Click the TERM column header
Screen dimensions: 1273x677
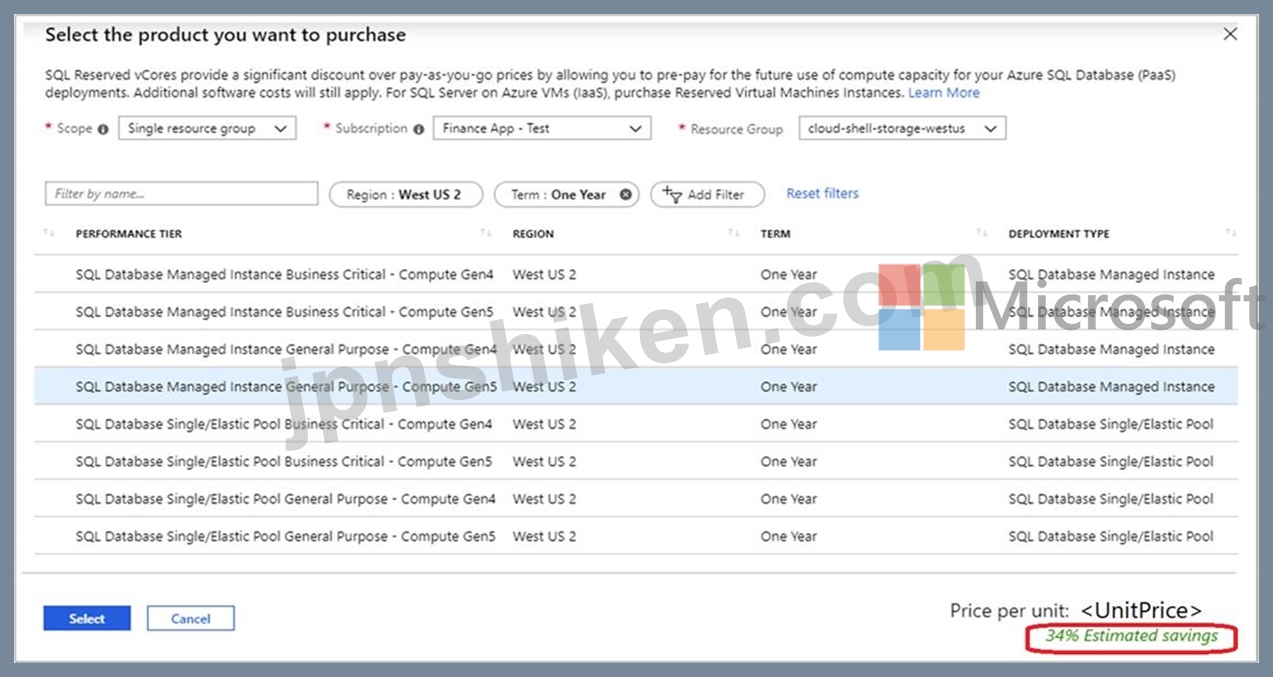pos(775,234)
